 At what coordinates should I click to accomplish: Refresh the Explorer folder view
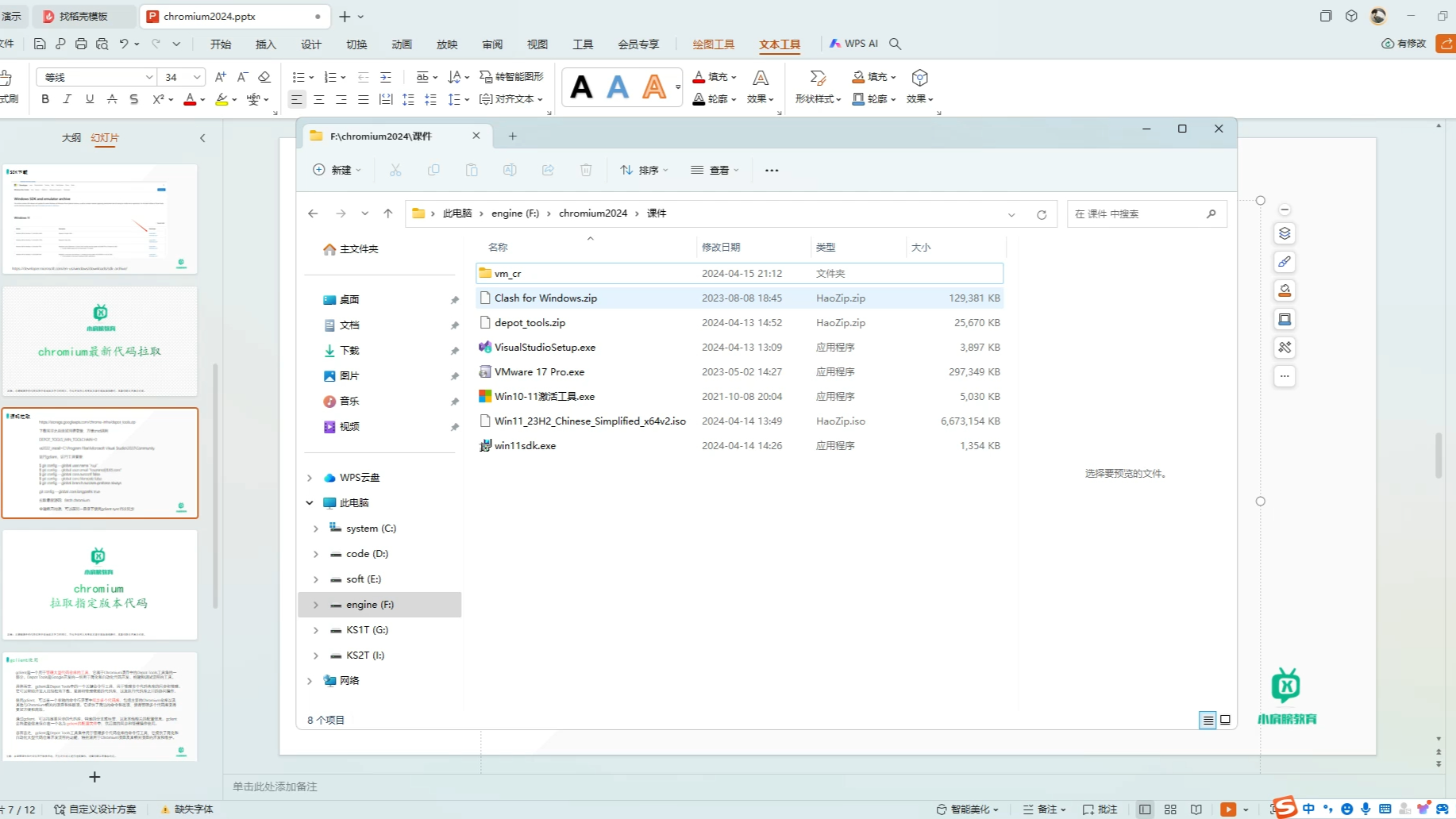(x=1042, y=214)
